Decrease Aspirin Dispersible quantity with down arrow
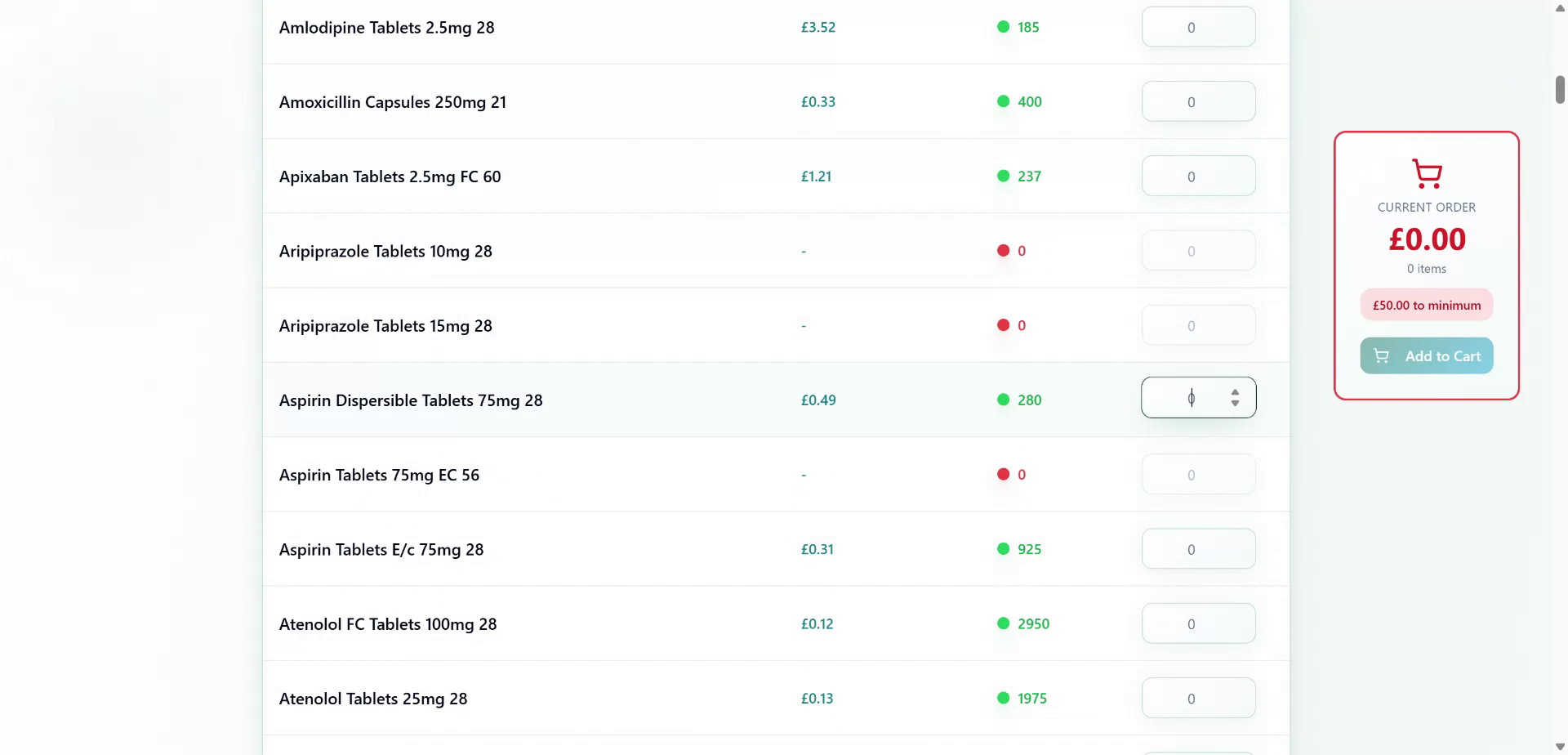This screenshot has width=1568, height=755. (x=1235, y=403)
